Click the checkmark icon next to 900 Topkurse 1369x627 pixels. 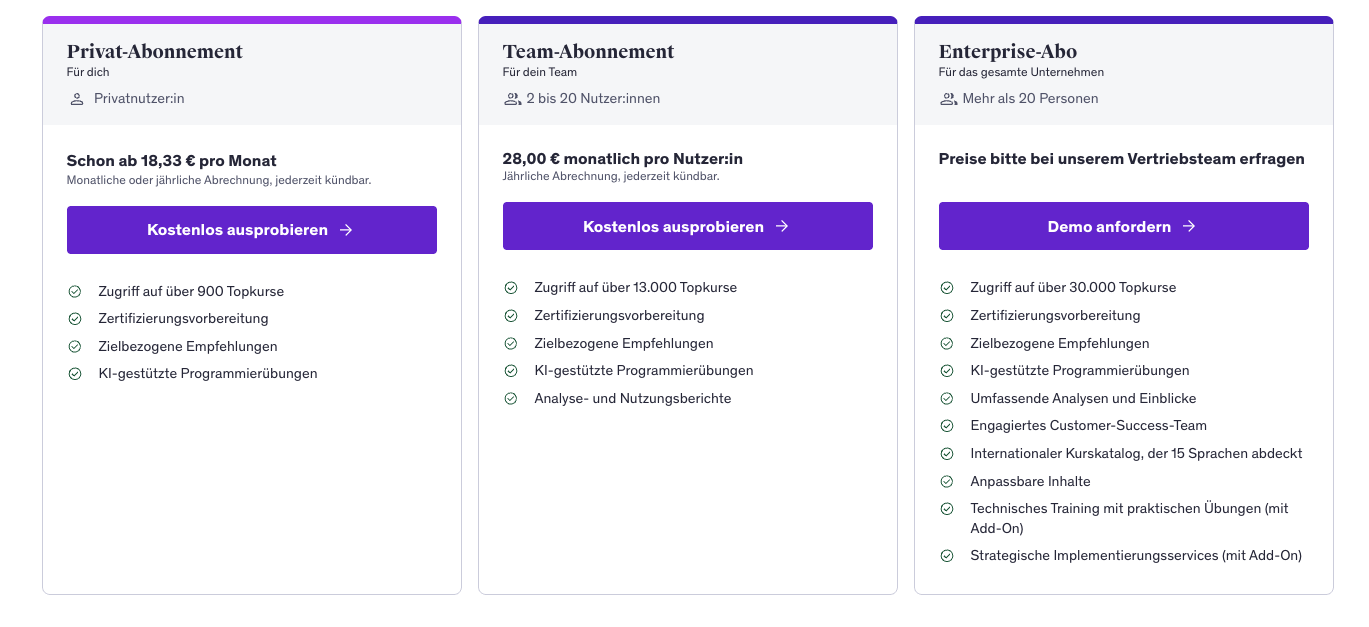tap(75, 292)
